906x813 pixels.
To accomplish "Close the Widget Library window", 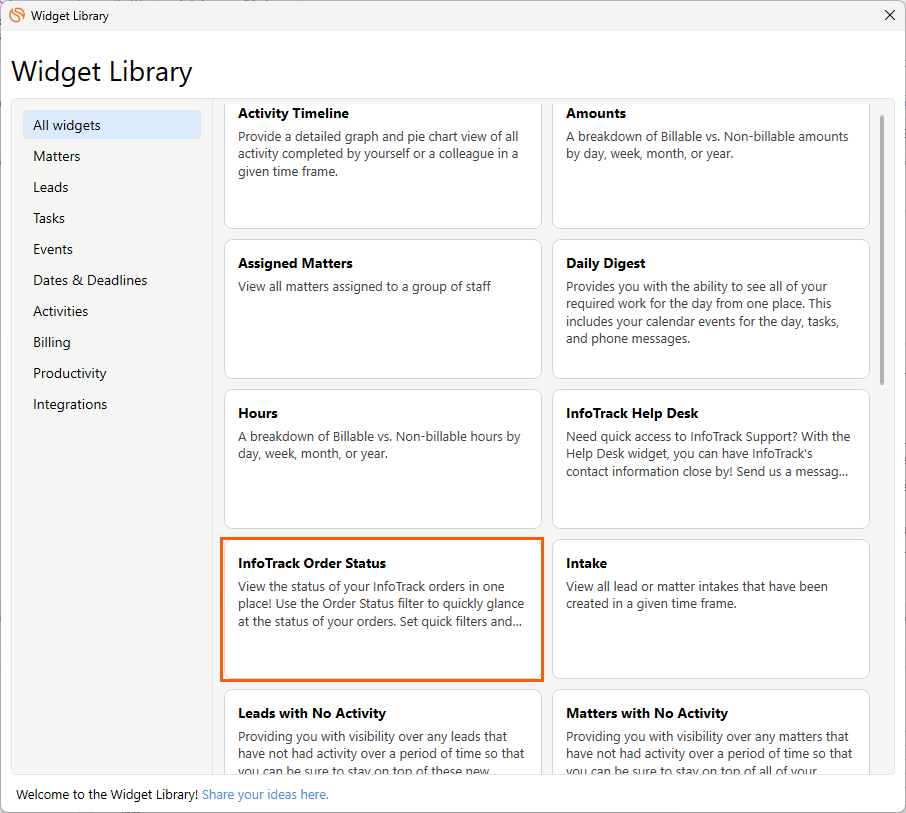I will [x=889, y=15].
